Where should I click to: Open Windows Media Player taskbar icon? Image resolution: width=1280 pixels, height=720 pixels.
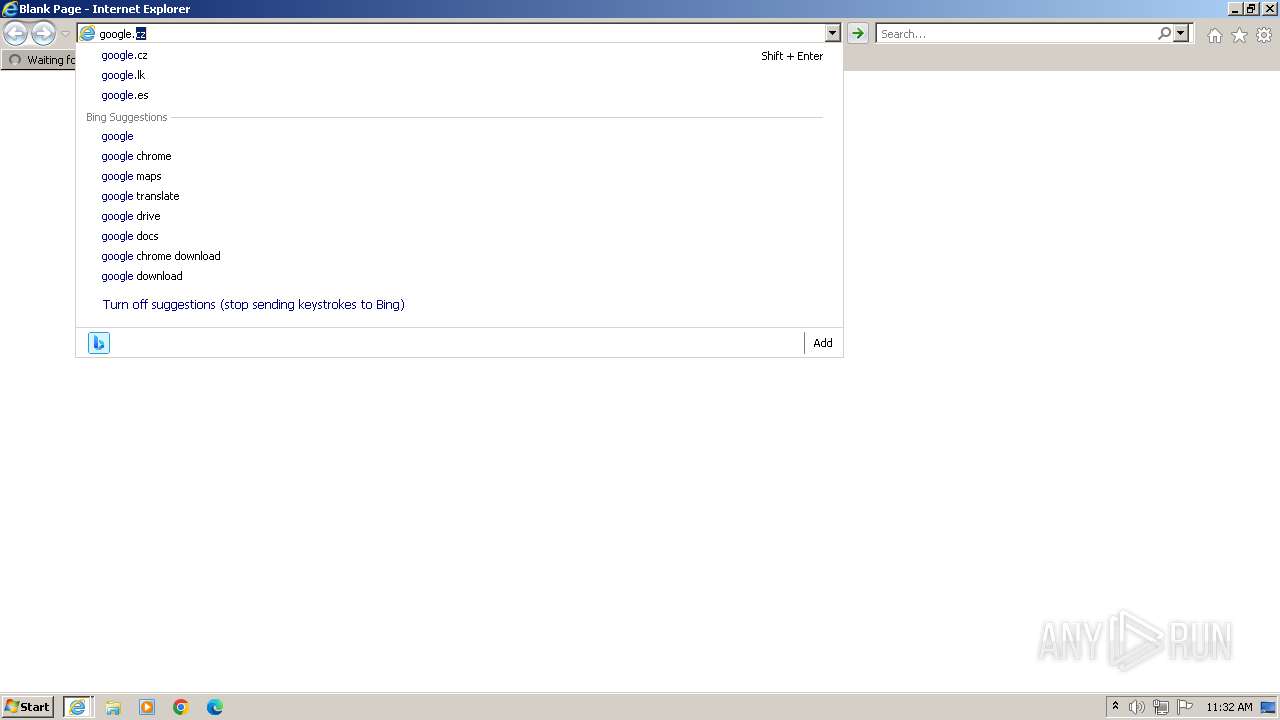coord(147,707)
